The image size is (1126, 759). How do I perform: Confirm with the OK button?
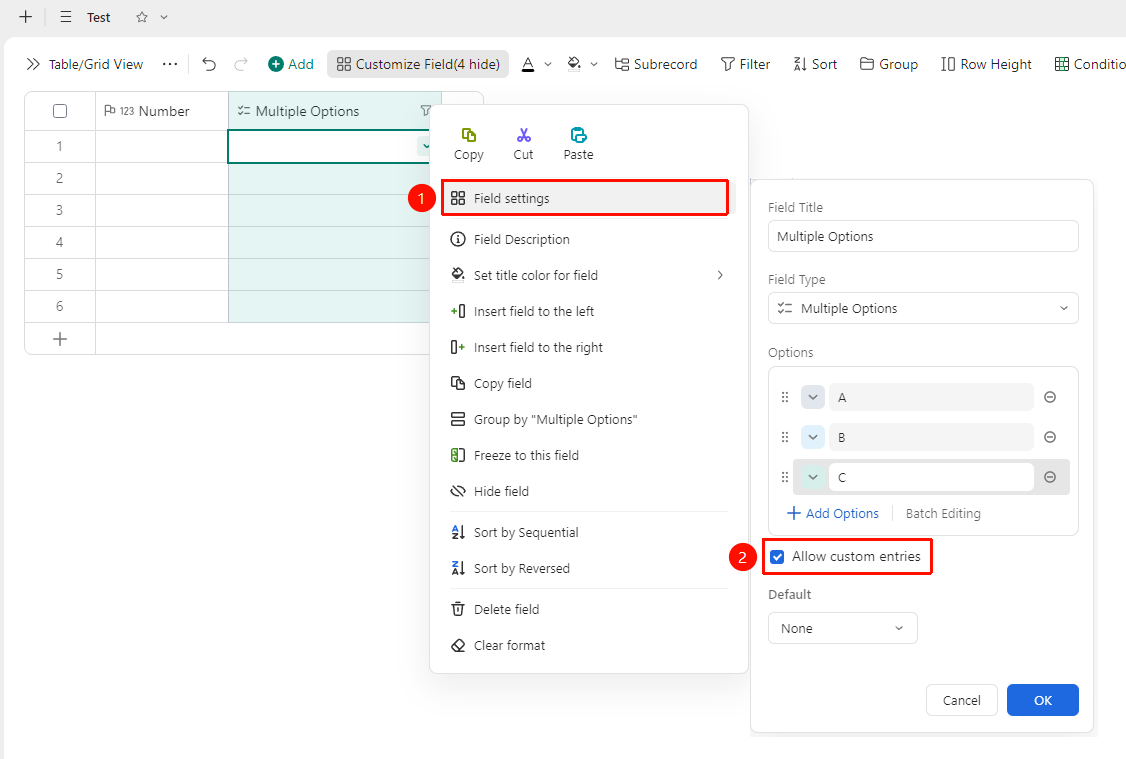(x=1043, y=700)
